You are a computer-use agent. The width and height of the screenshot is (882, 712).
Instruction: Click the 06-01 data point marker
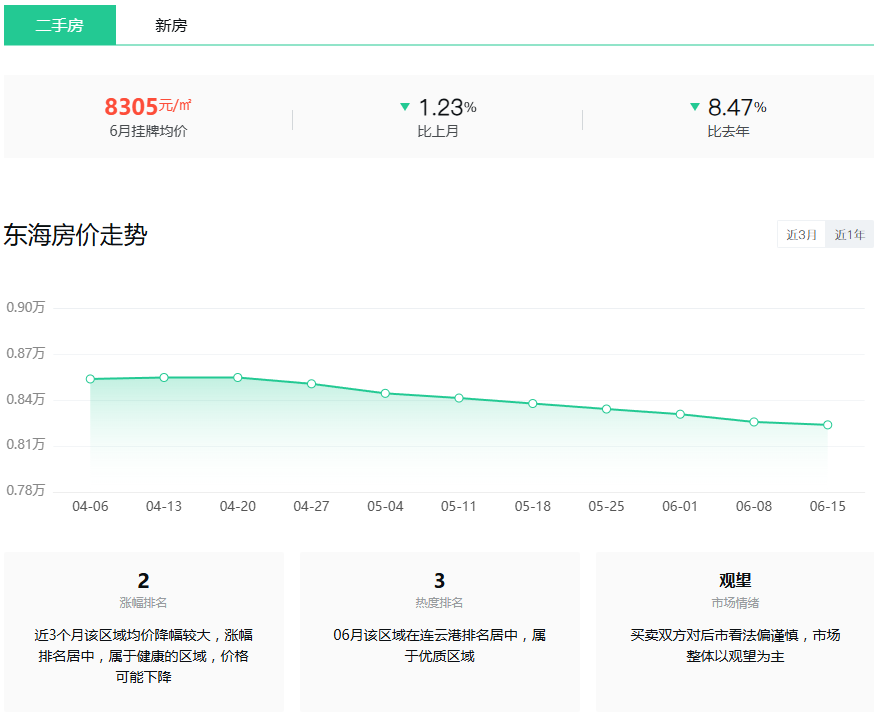pyautogui.click(x=680, y=414)
